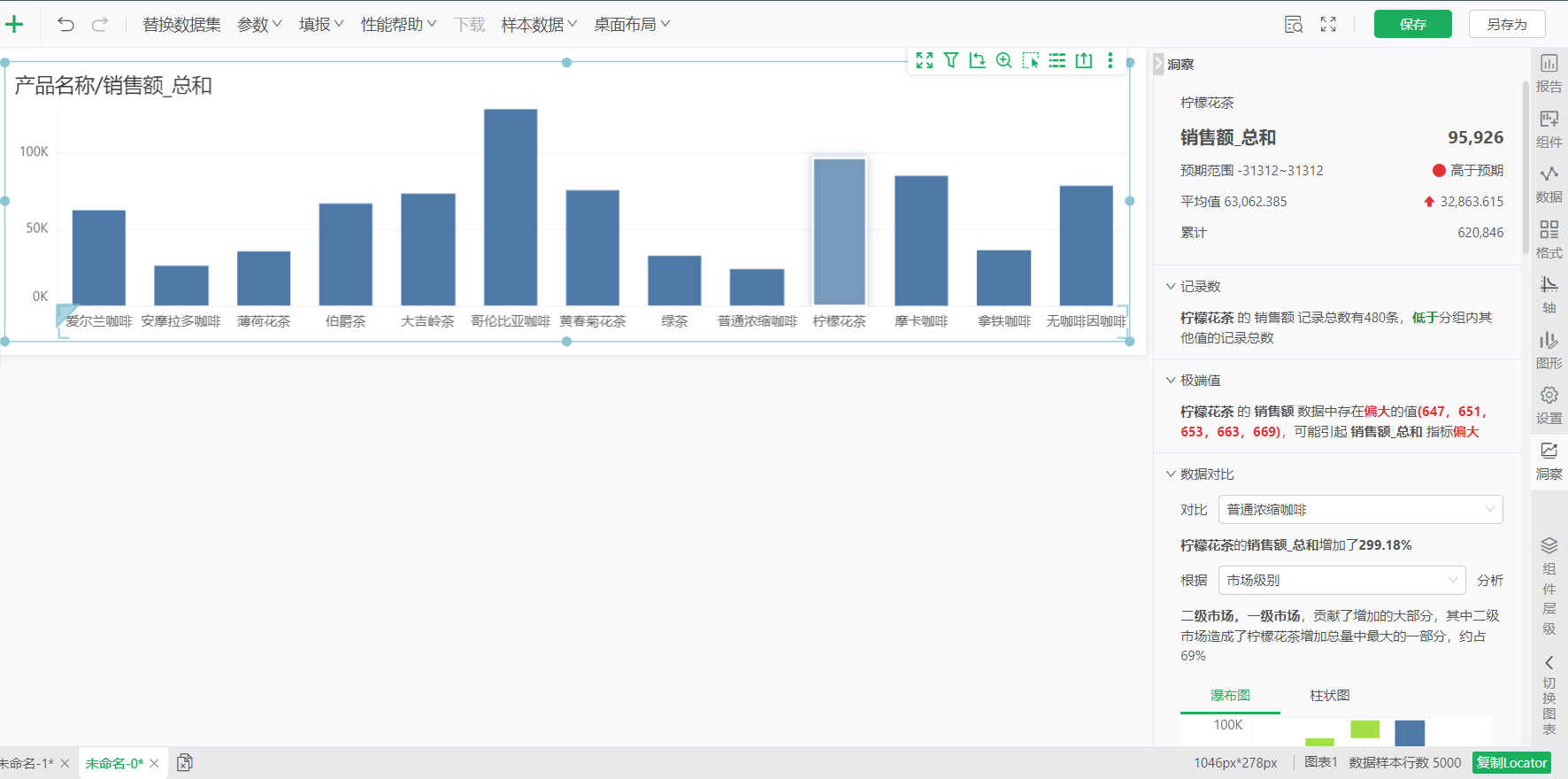Screen dimensions: 1568x779
Task: Click the green plus add icon
Action: tap(14, 25)
